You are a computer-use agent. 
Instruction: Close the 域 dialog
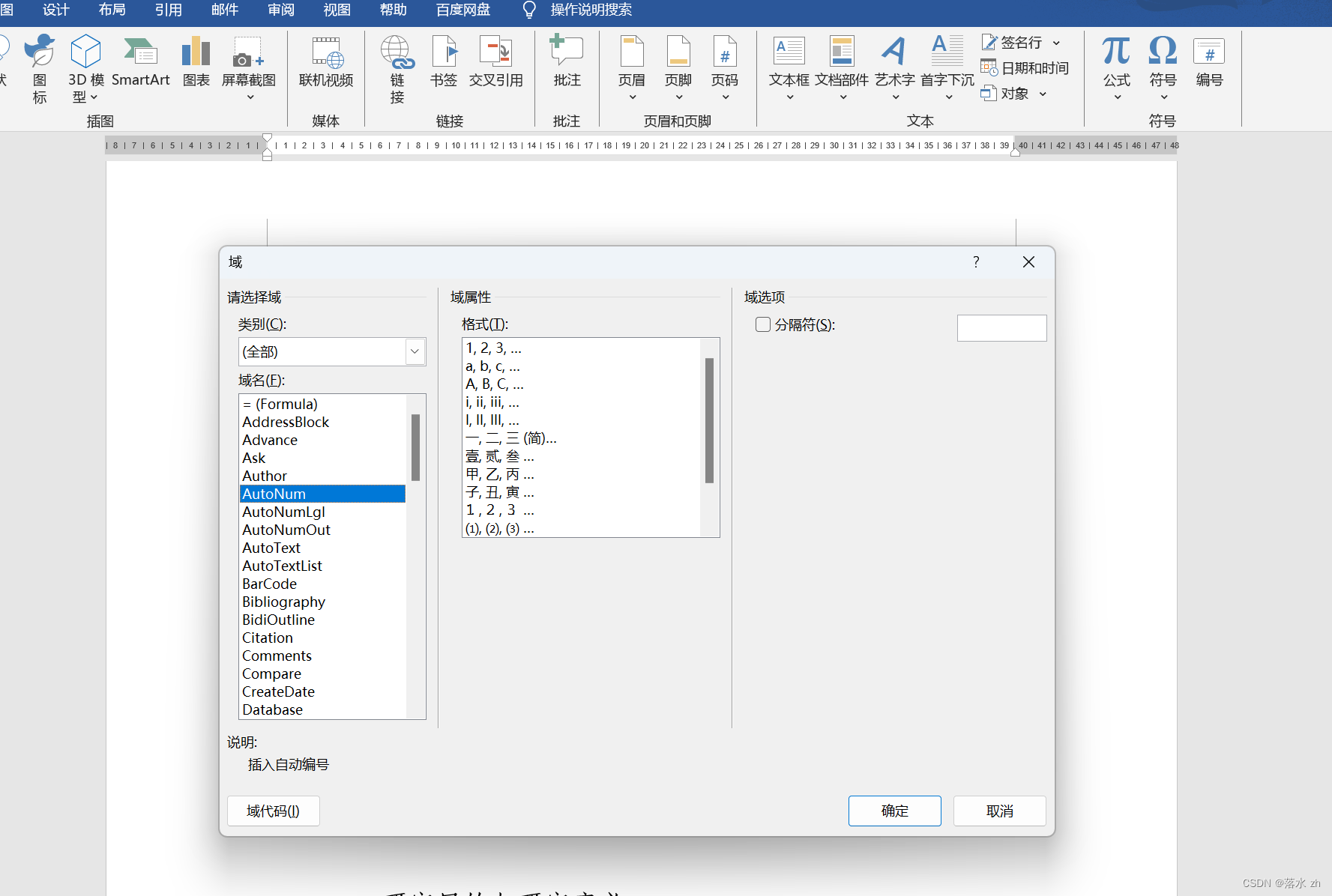(x=1028, y=261)
